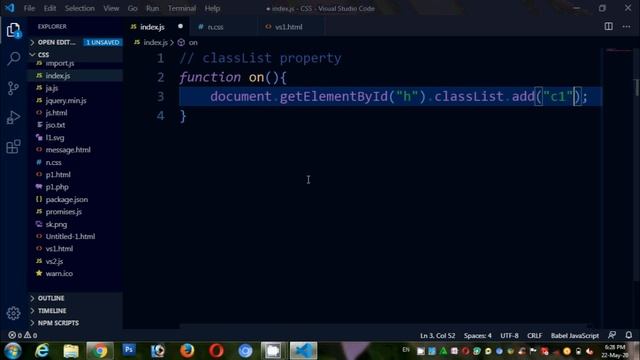Viewport: 640px width, 360px height.
Task: Click the Visual Studio Code taskbar icon
Action: pyautogui.click(x=303, y=351)
